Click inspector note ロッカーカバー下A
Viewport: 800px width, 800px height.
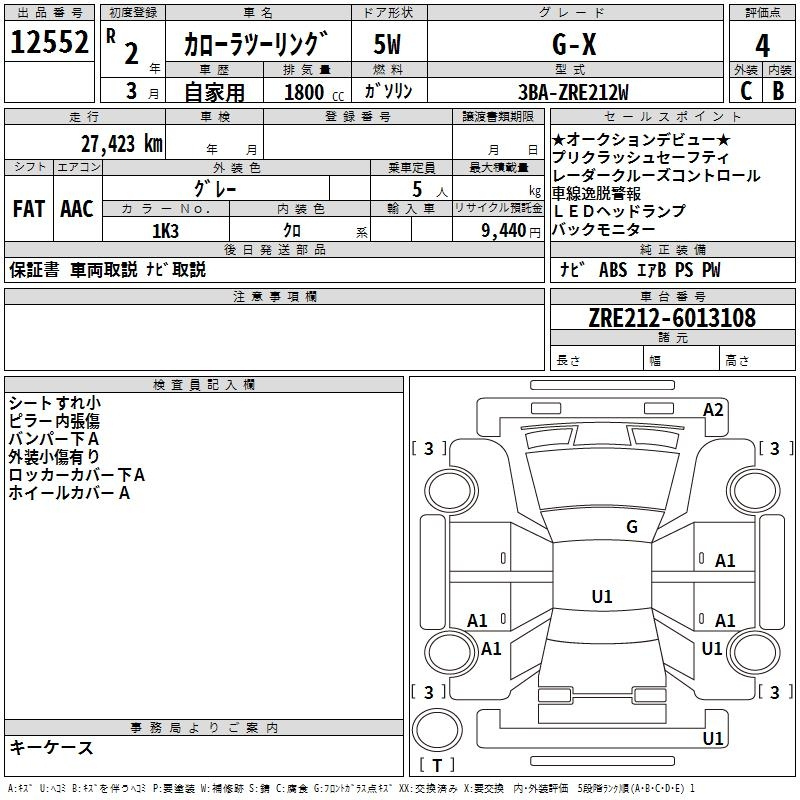click(77, 474)
